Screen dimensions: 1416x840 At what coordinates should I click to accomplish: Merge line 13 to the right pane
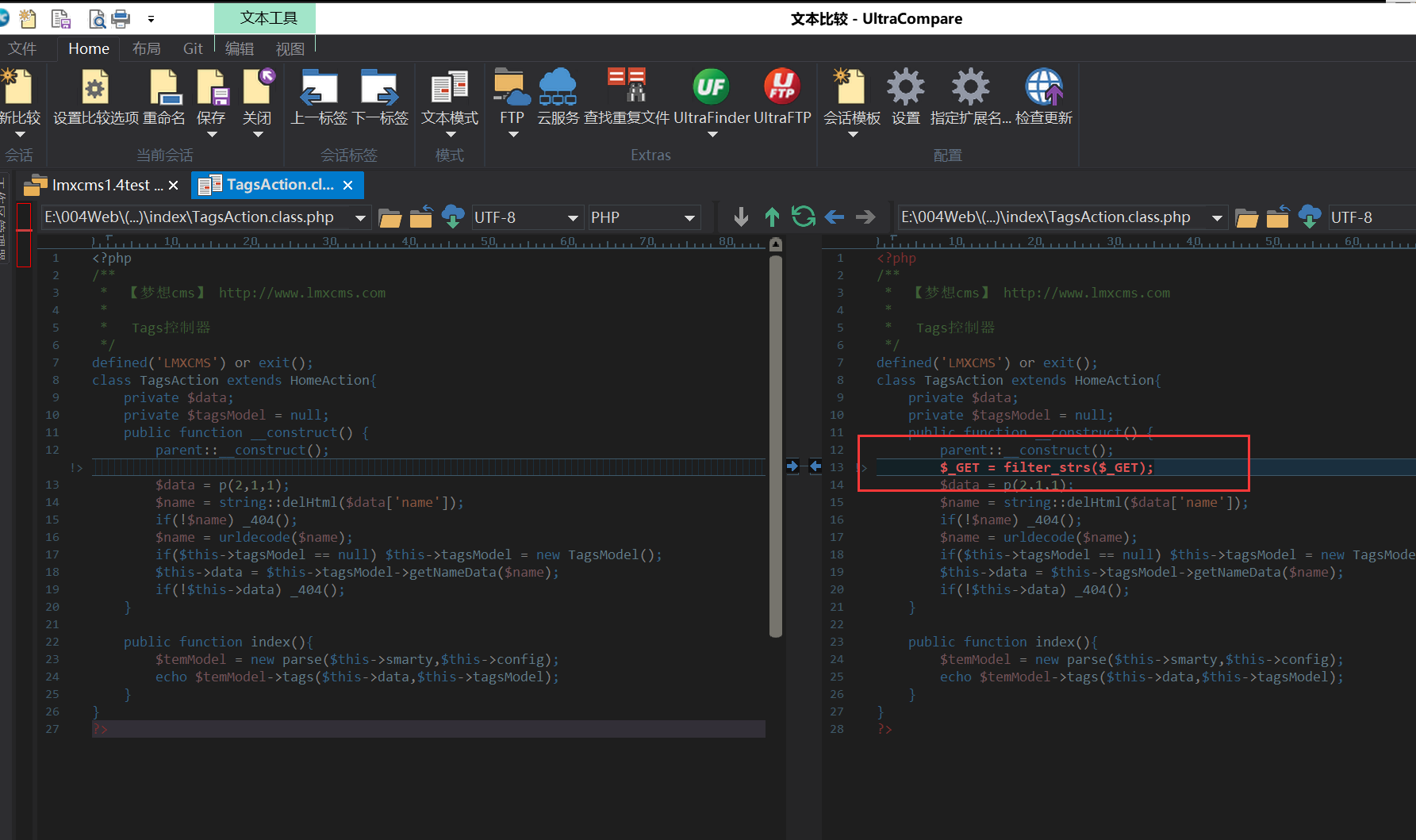[x=792, y=466]
